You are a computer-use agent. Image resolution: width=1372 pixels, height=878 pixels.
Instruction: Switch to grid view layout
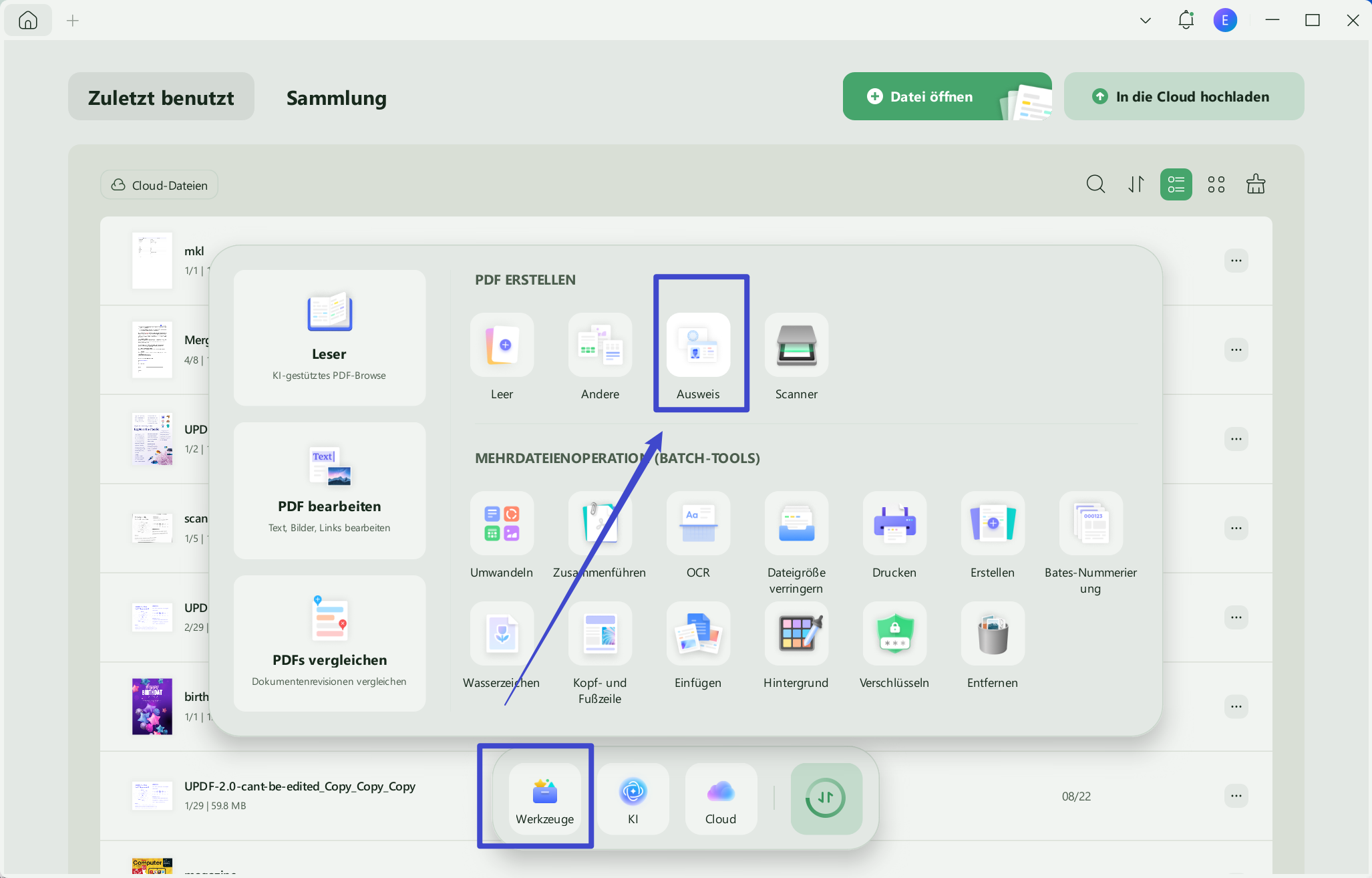coord(1216,184)
